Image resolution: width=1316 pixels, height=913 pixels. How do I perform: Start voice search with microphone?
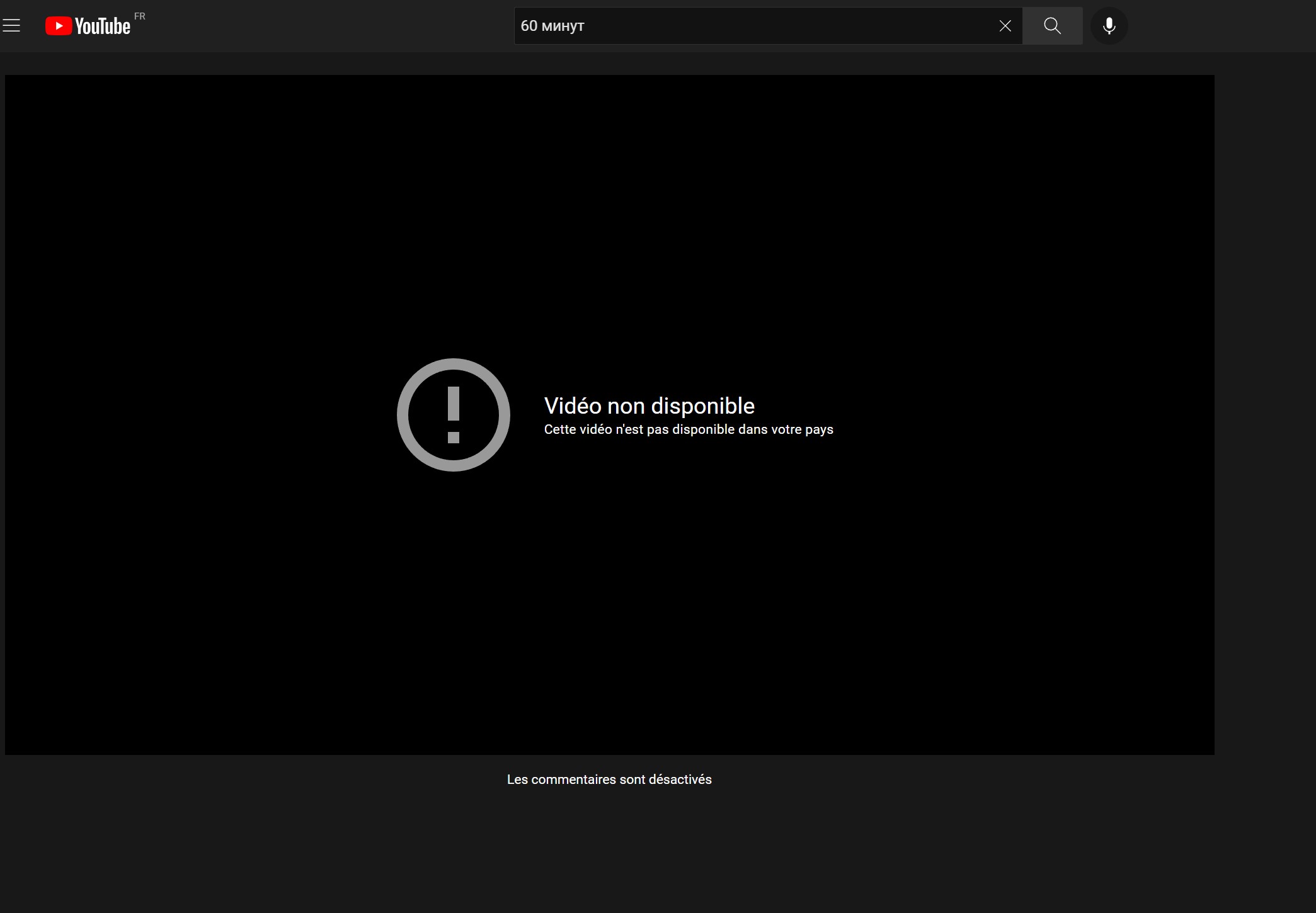[x=1109, y=26]
